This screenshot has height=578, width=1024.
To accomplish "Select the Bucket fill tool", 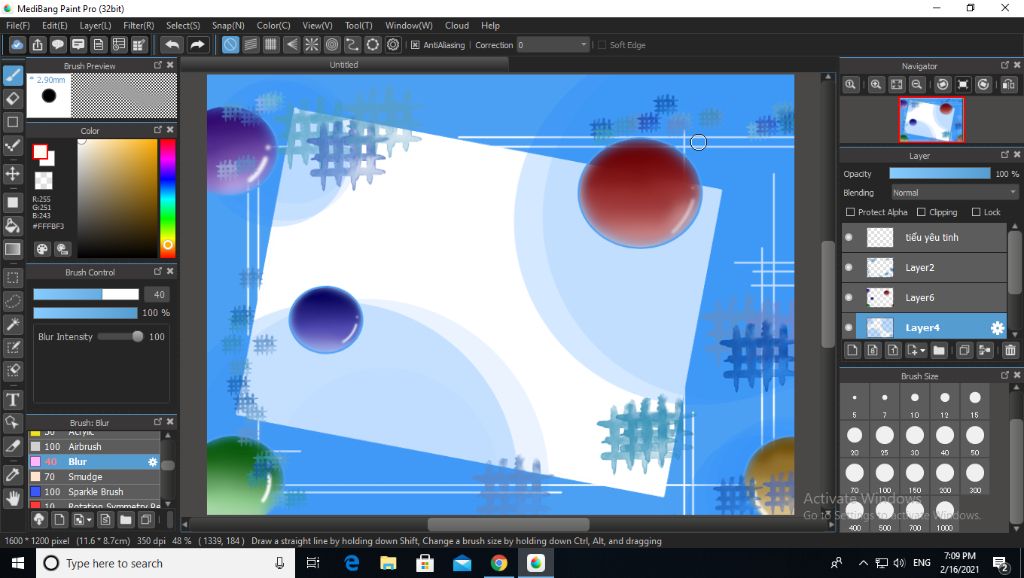I will point(12,226).
